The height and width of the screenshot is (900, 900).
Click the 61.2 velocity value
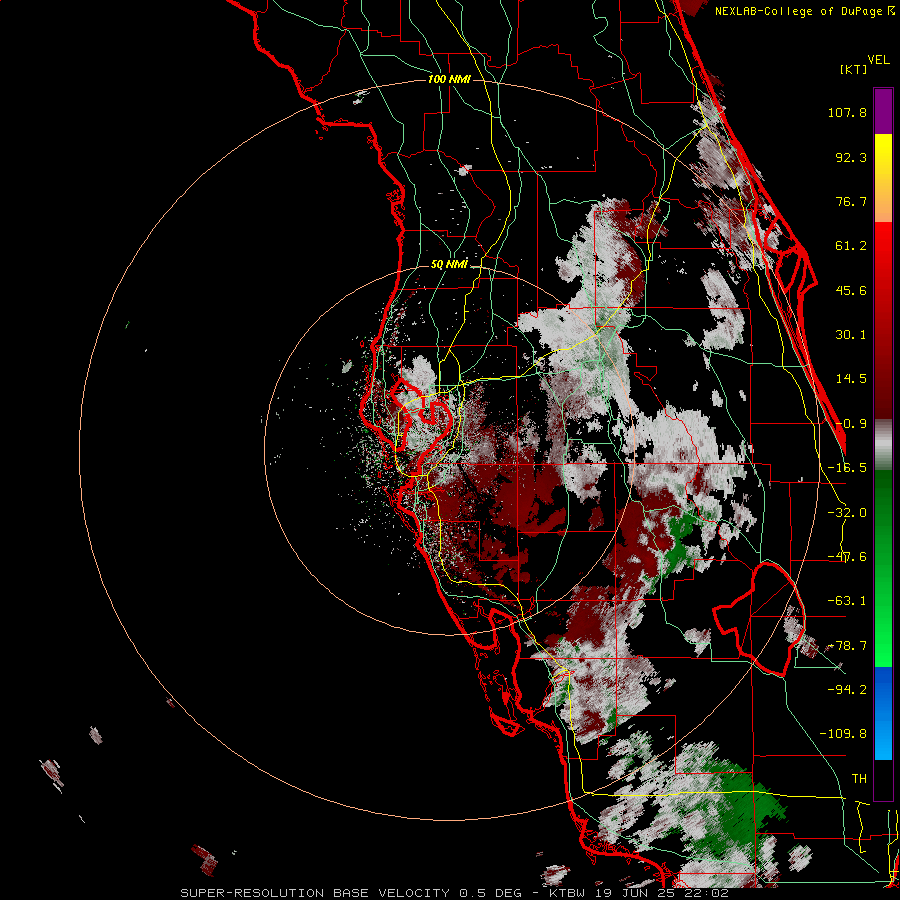tap(851, 246)
